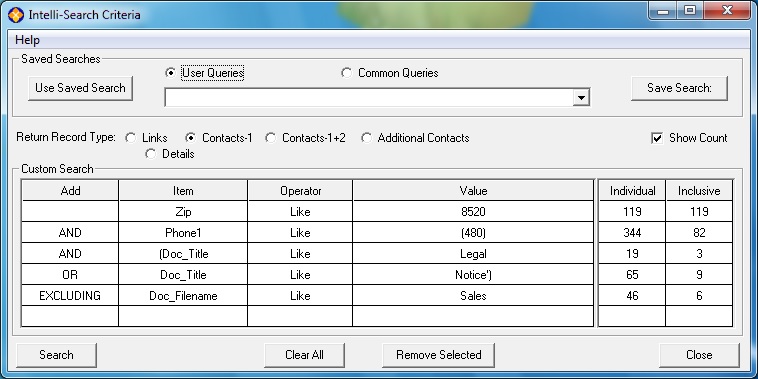Click the Like operator in Doc_Filename row

300,295
